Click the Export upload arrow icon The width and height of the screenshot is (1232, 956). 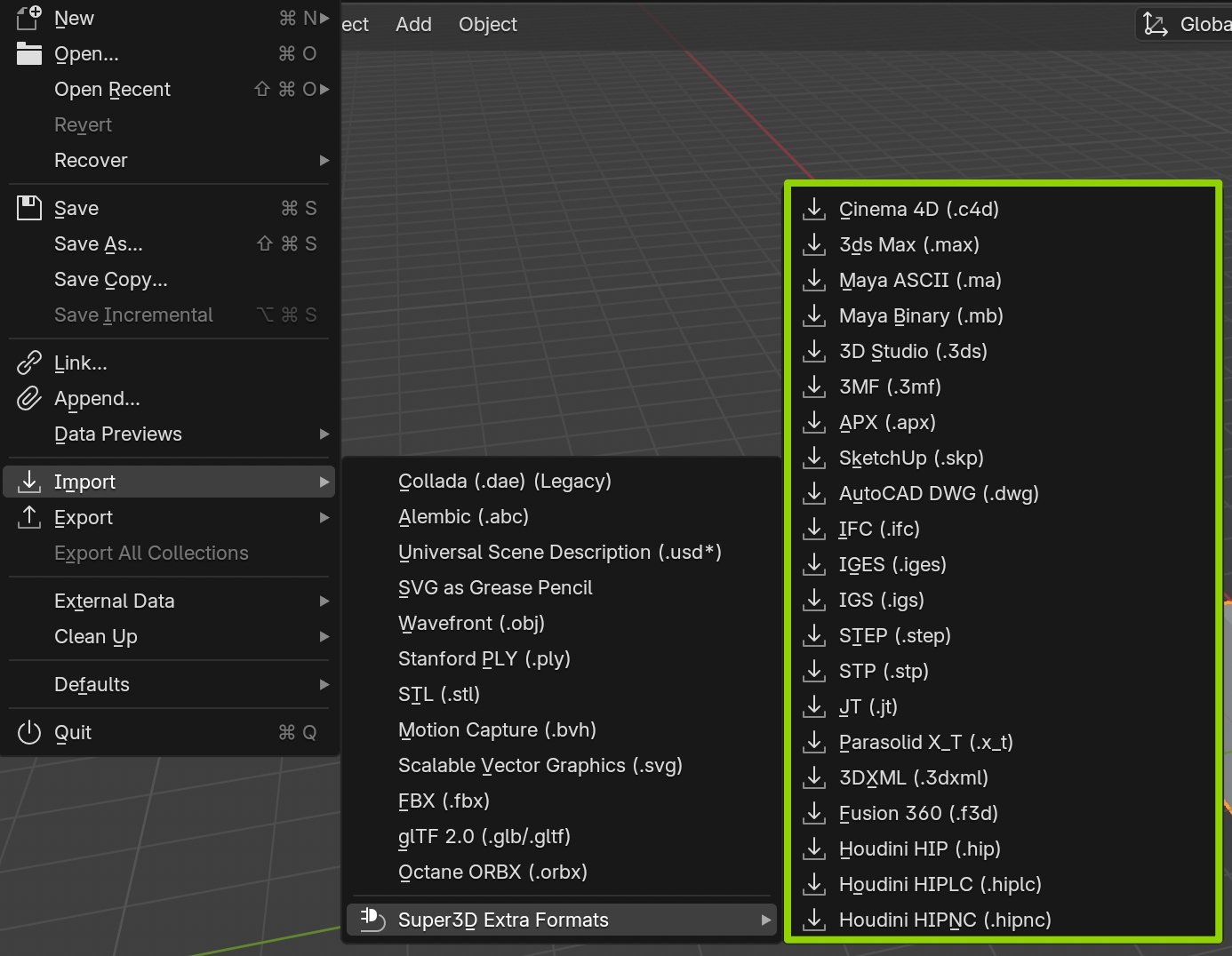coord(29,517)
